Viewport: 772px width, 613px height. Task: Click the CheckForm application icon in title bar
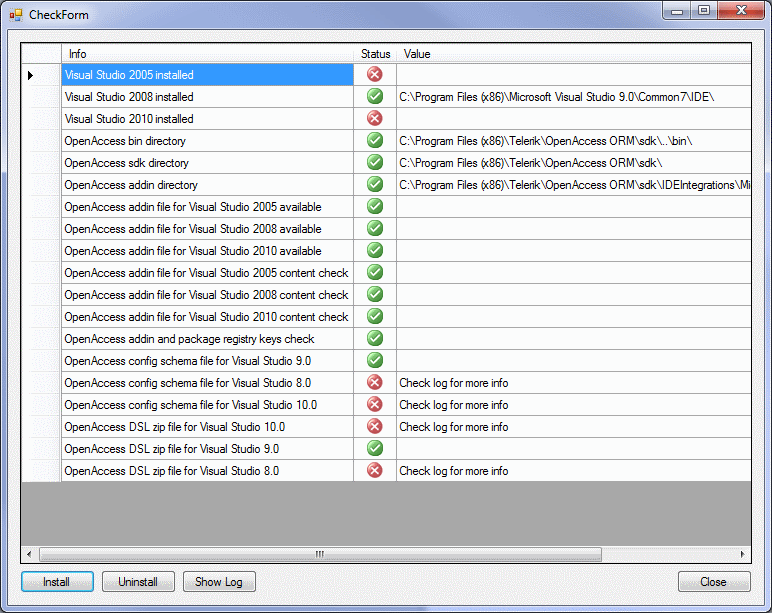16,15
